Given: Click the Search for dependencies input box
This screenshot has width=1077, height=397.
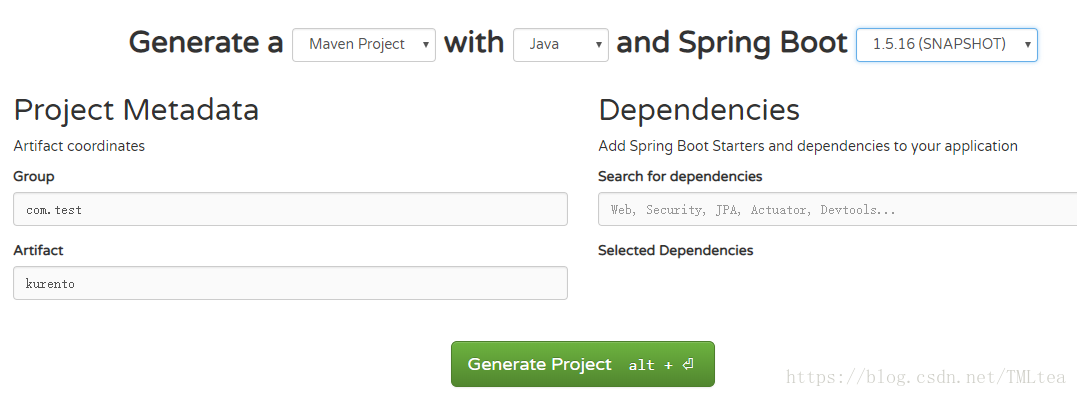Looking at the screenshot, I should [x=837, y=209].
